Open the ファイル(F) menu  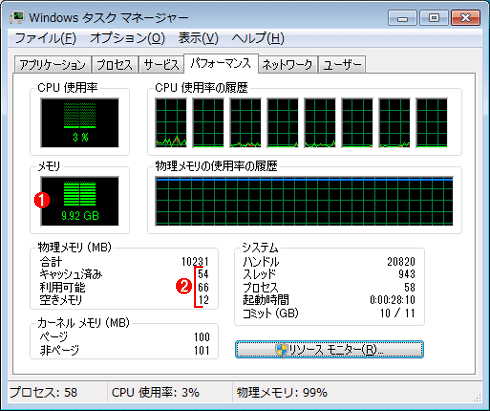click(46, 38)
